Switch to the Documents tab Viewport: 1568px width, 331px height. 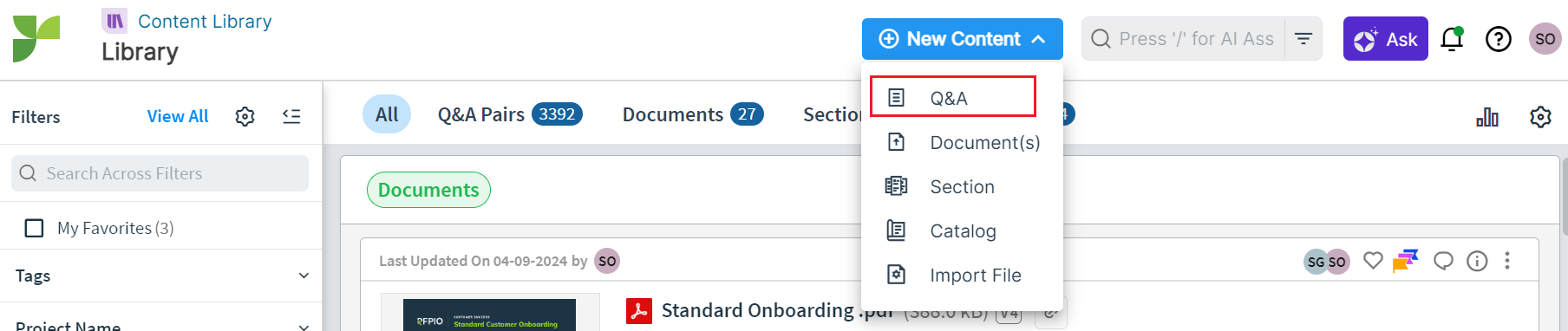click(x=693, y=114)
